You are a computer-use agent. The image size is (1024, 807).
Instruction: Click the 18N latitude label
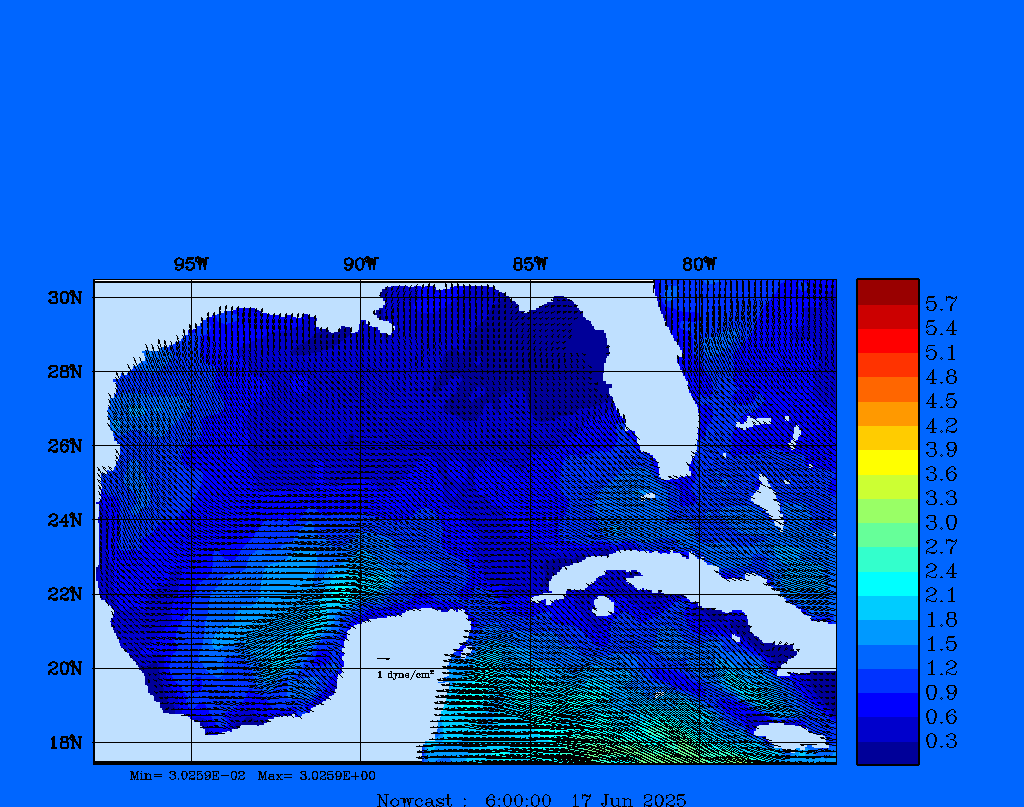(x=63, y=742)
